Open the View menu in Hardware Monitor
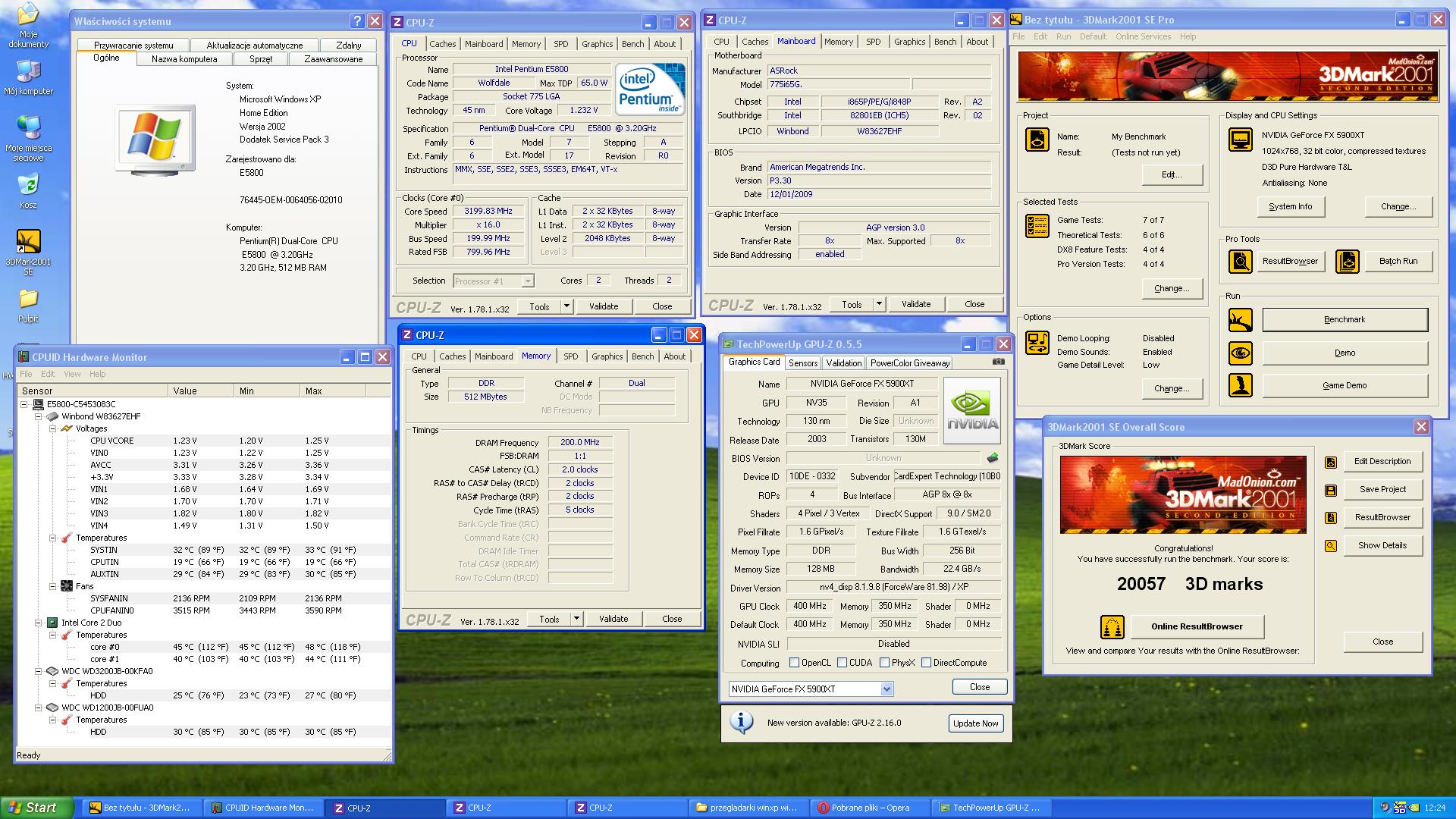The image size is (1456, 819). tap(72, 374)
